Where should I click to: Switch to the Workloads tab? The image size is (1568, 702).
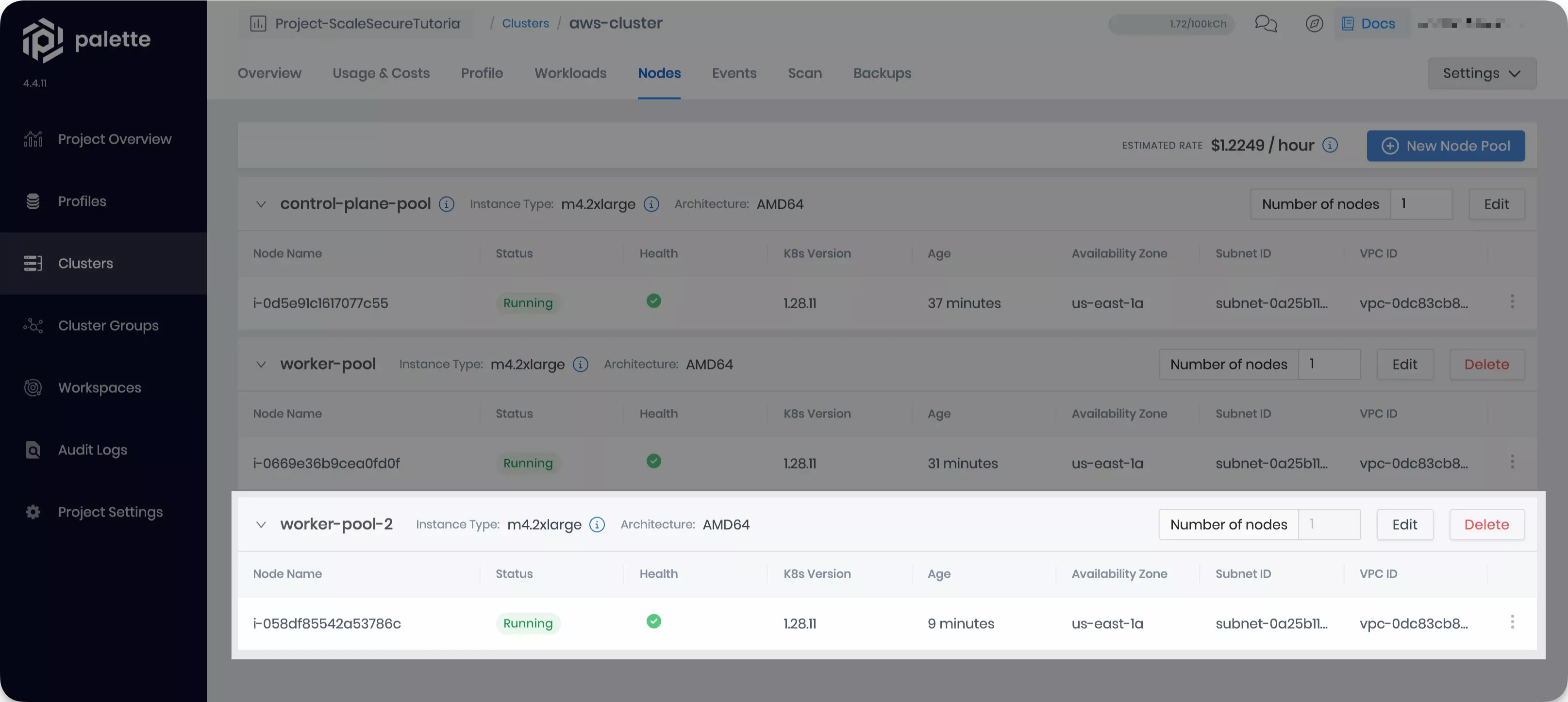pyautogui.click(x=570, y=73)
